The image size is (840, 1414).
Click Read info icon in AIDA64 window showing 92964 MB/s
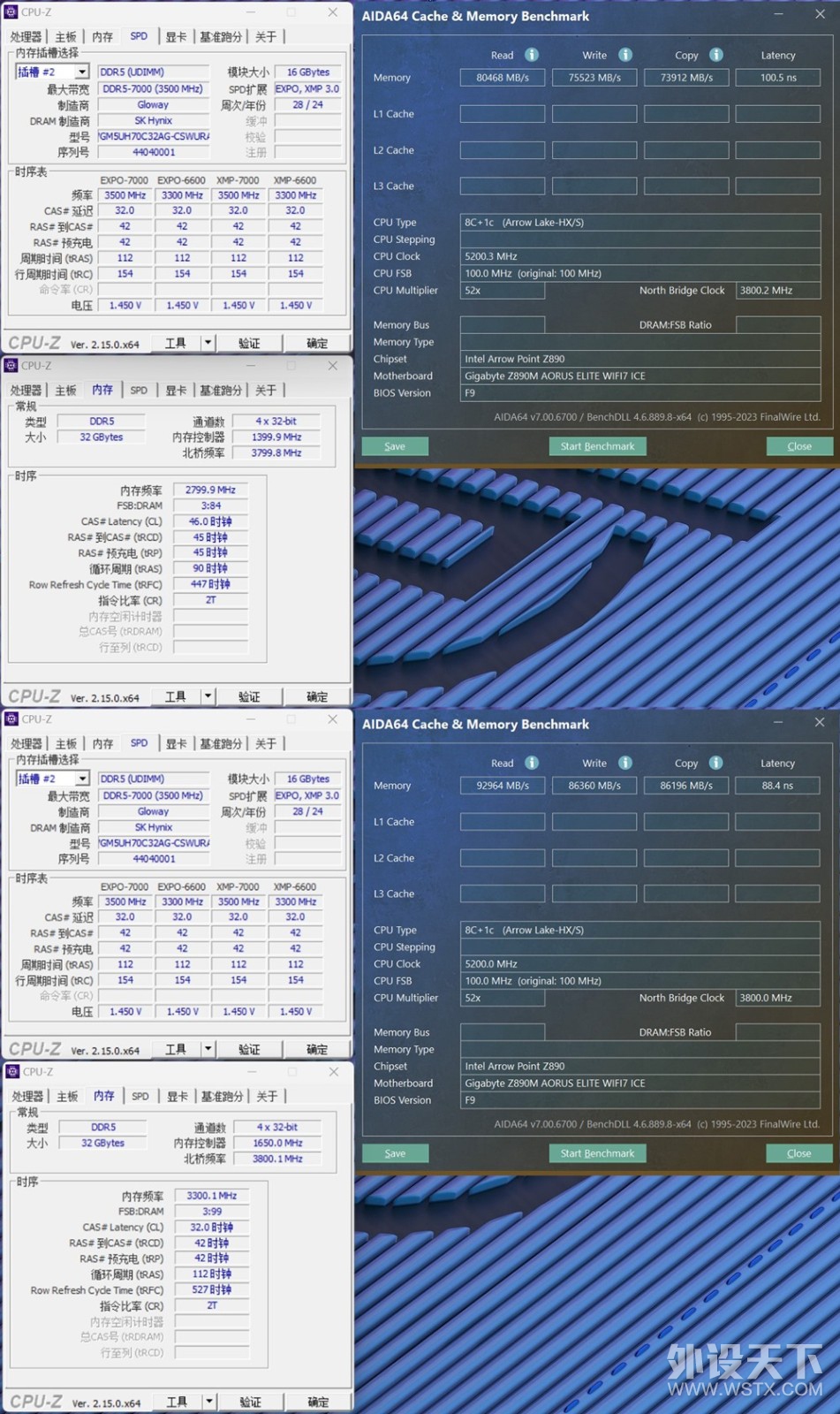pyautogui.click(x=532, y=763)
